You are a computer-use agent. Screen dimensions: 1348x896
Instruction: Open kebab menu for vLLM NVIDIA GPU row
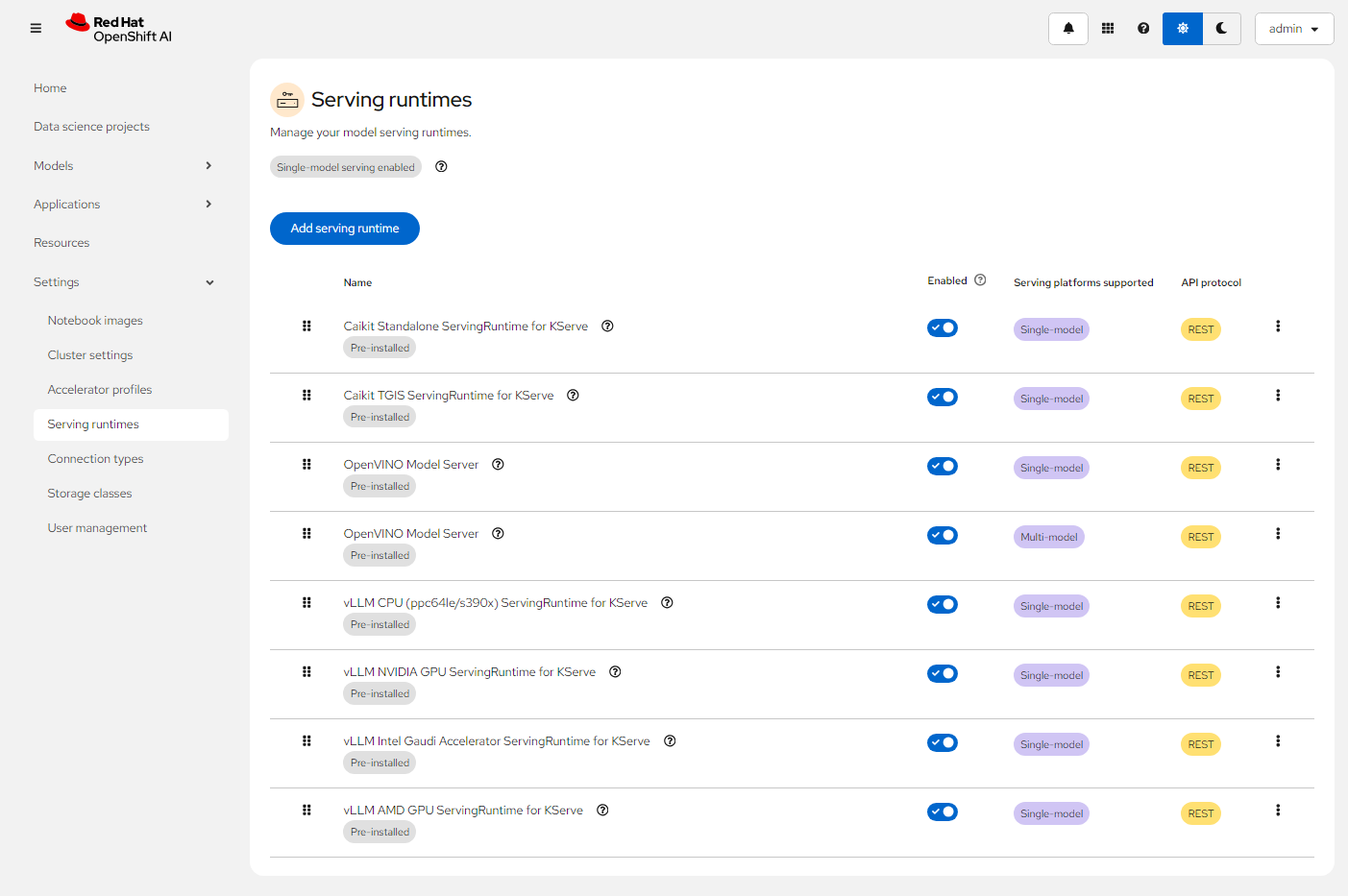point(1278,671)
